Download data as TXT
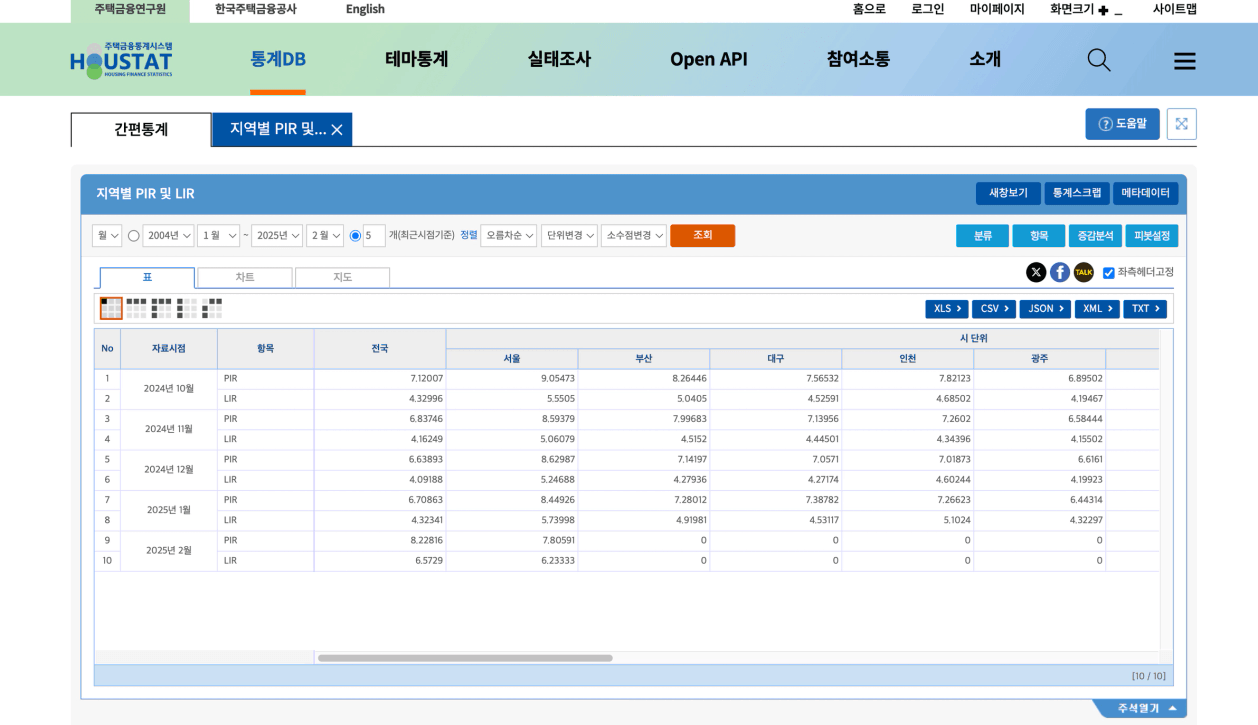Viewport: 1258px width, 725px height. (x=1145, y=309)
